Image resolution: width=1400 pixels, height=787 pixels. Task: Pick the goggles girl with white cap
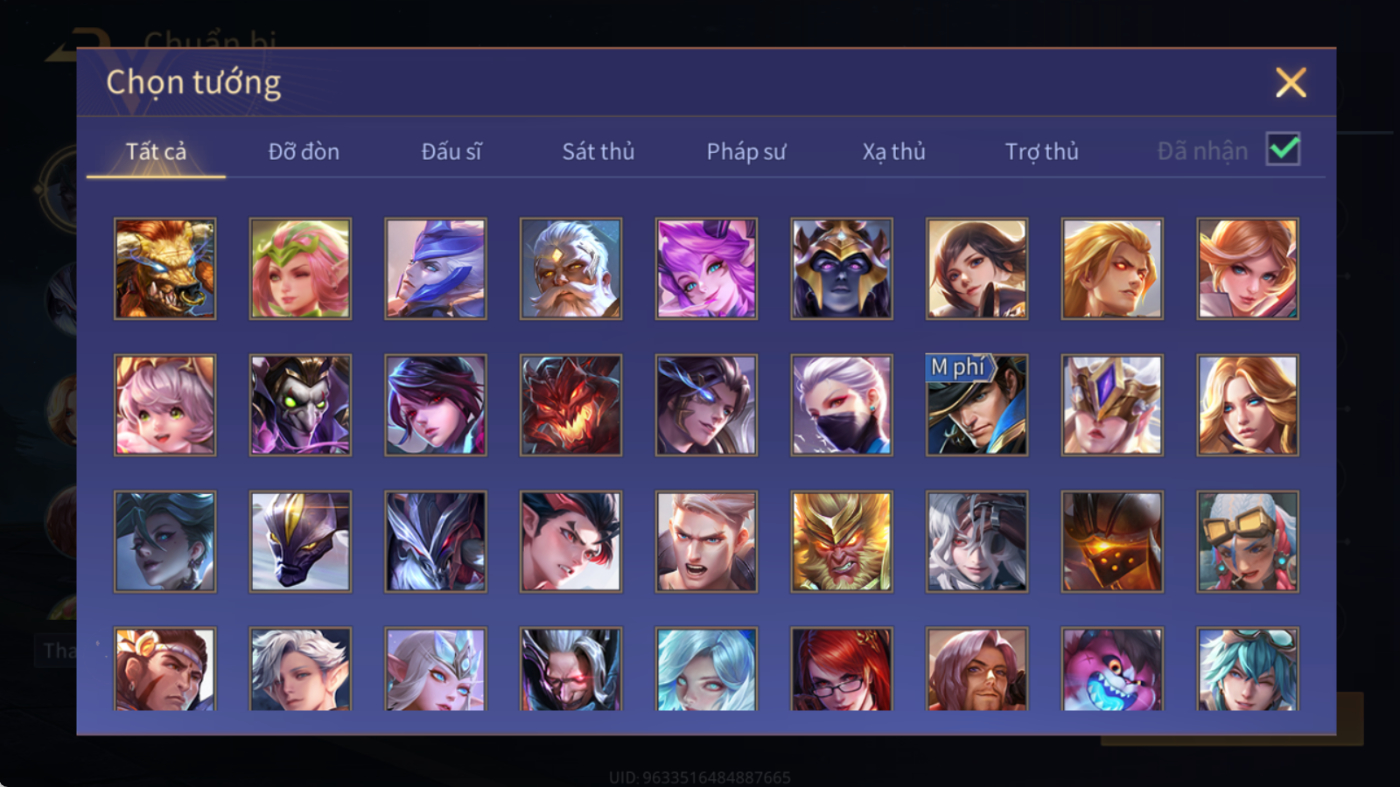pos(1248,541)
